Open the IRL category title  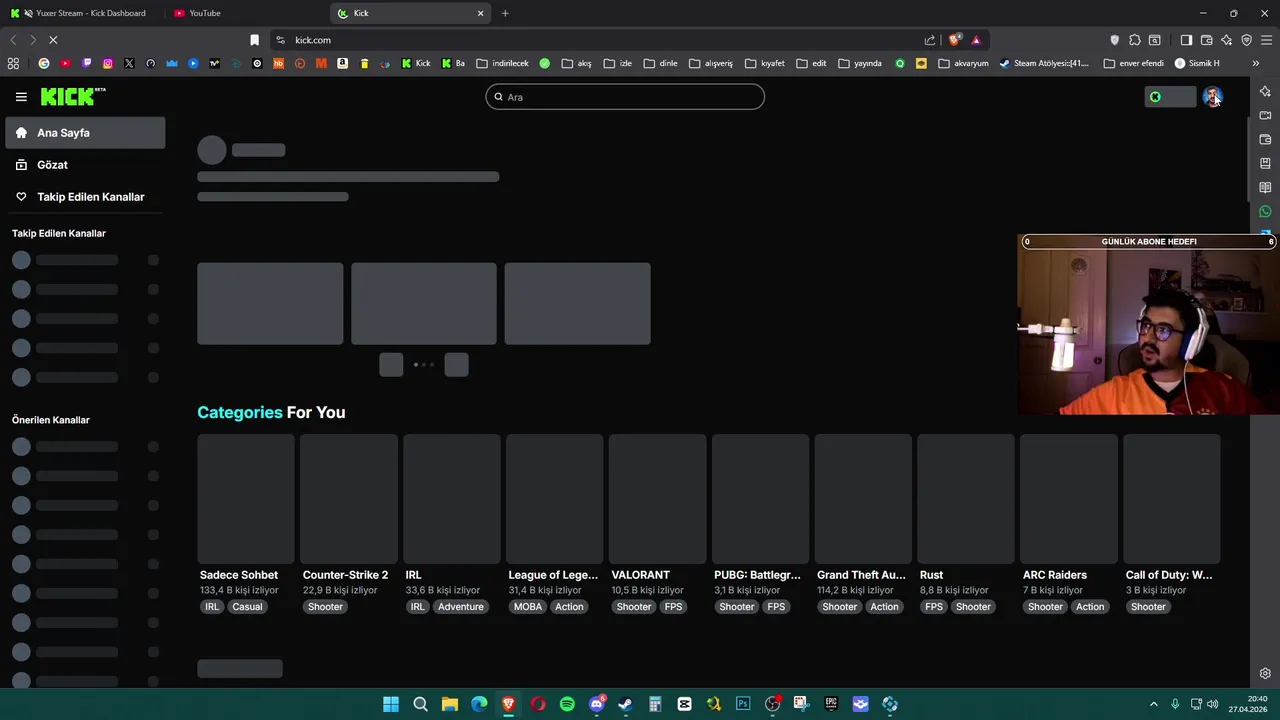413,575
